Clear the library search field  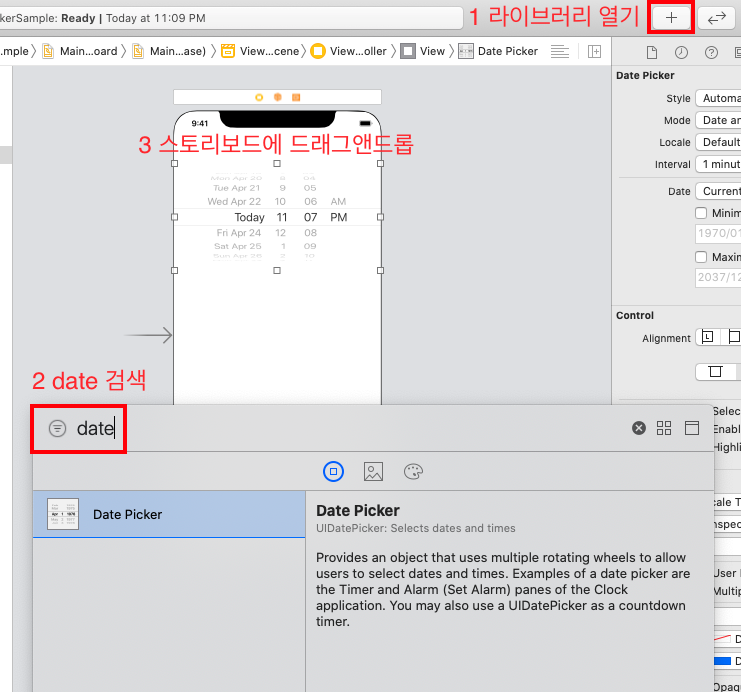click(638, 428)
